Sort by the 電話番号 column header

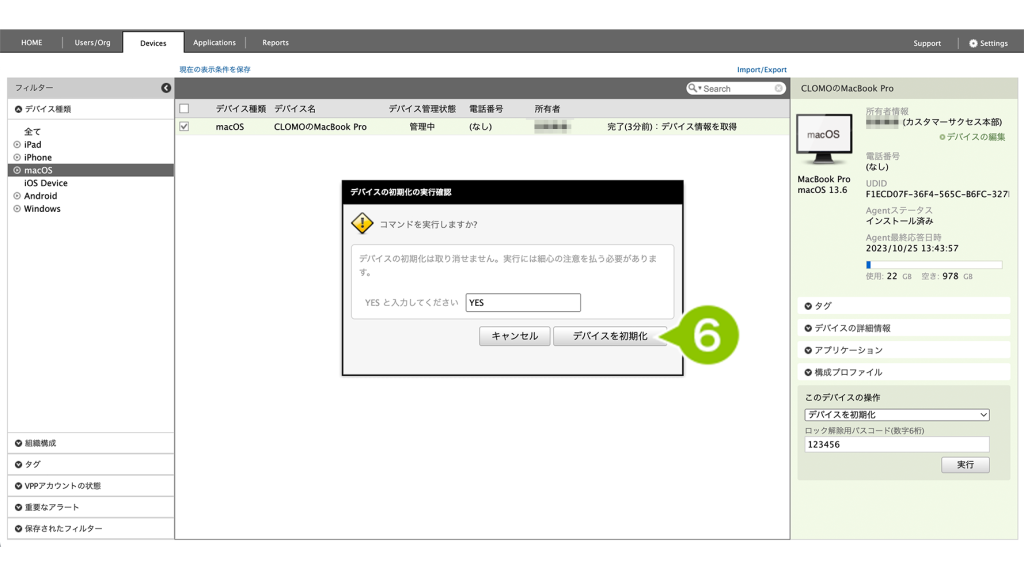click(x=486, y=109)
